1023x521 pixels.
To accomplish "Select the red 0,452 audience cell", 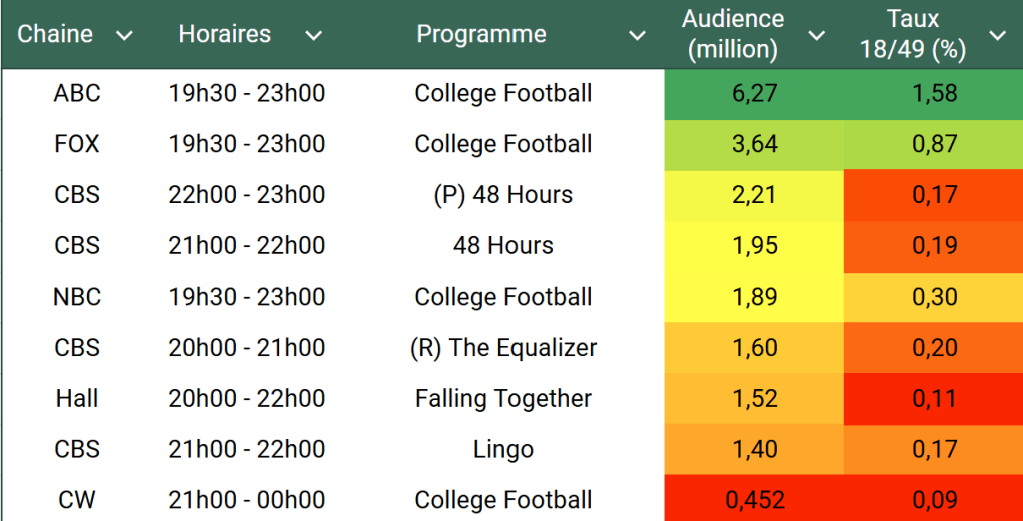I will pyautogui.click(x=754, y=500).
